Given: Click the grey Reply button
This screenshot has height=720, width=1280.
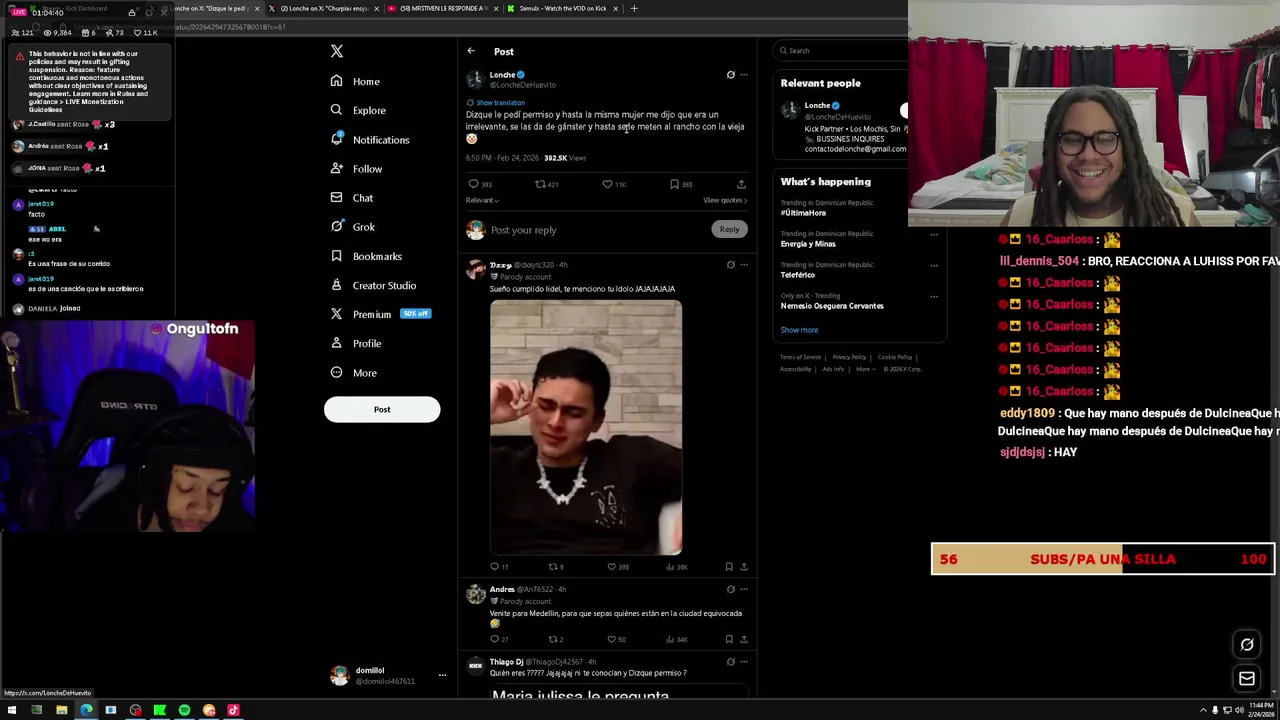Looking at the screenshot, I should tap(729, 229).
